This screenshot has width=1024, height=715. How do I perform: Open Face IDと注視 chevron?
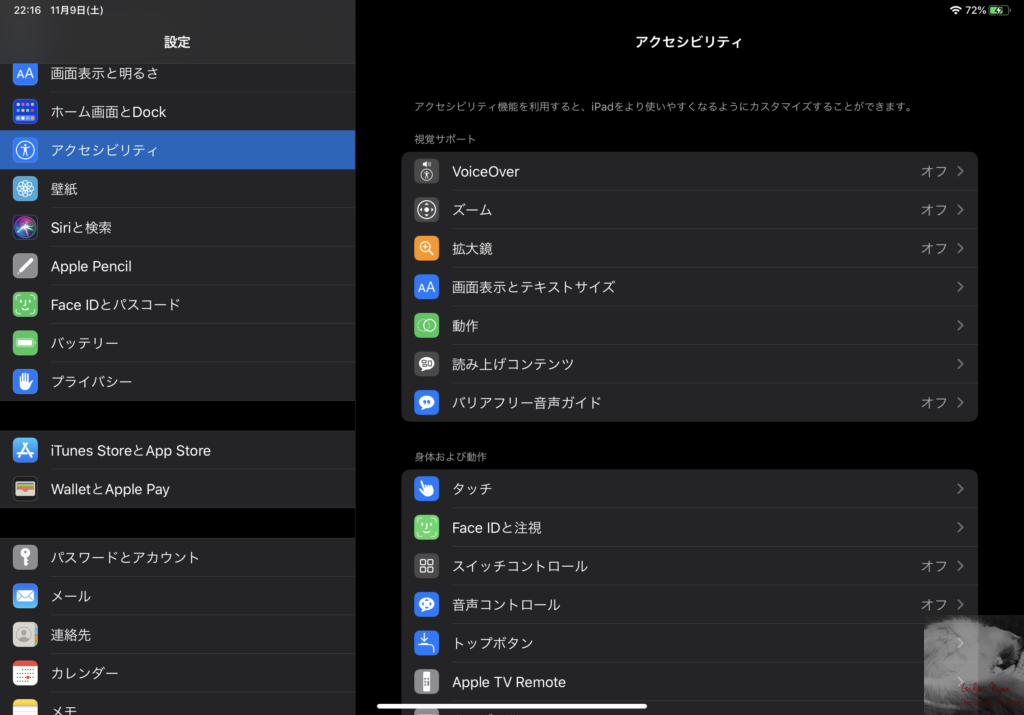tap(960, 527)
